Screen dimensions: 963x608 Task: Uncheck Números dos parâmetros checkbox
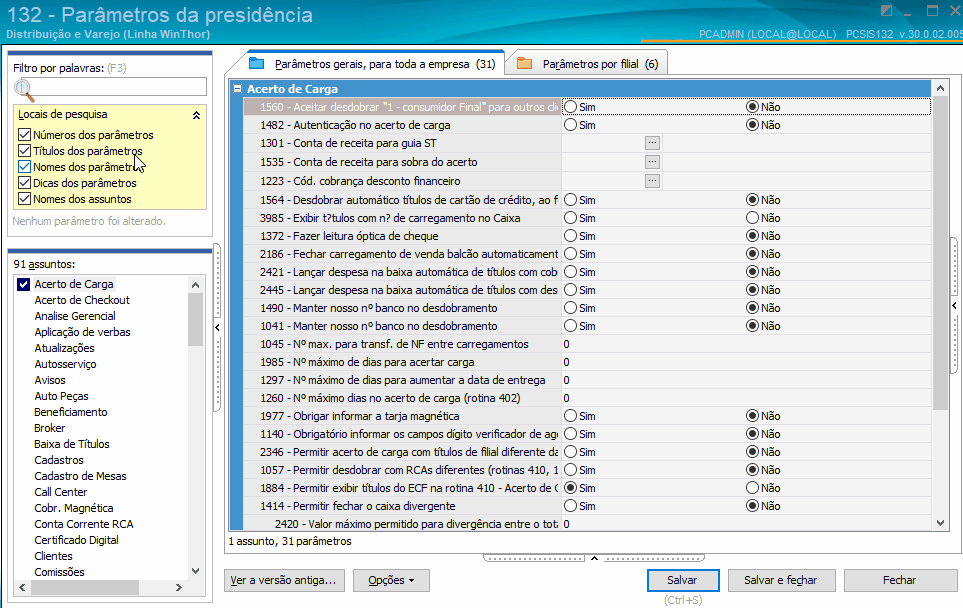click(25, 135)
